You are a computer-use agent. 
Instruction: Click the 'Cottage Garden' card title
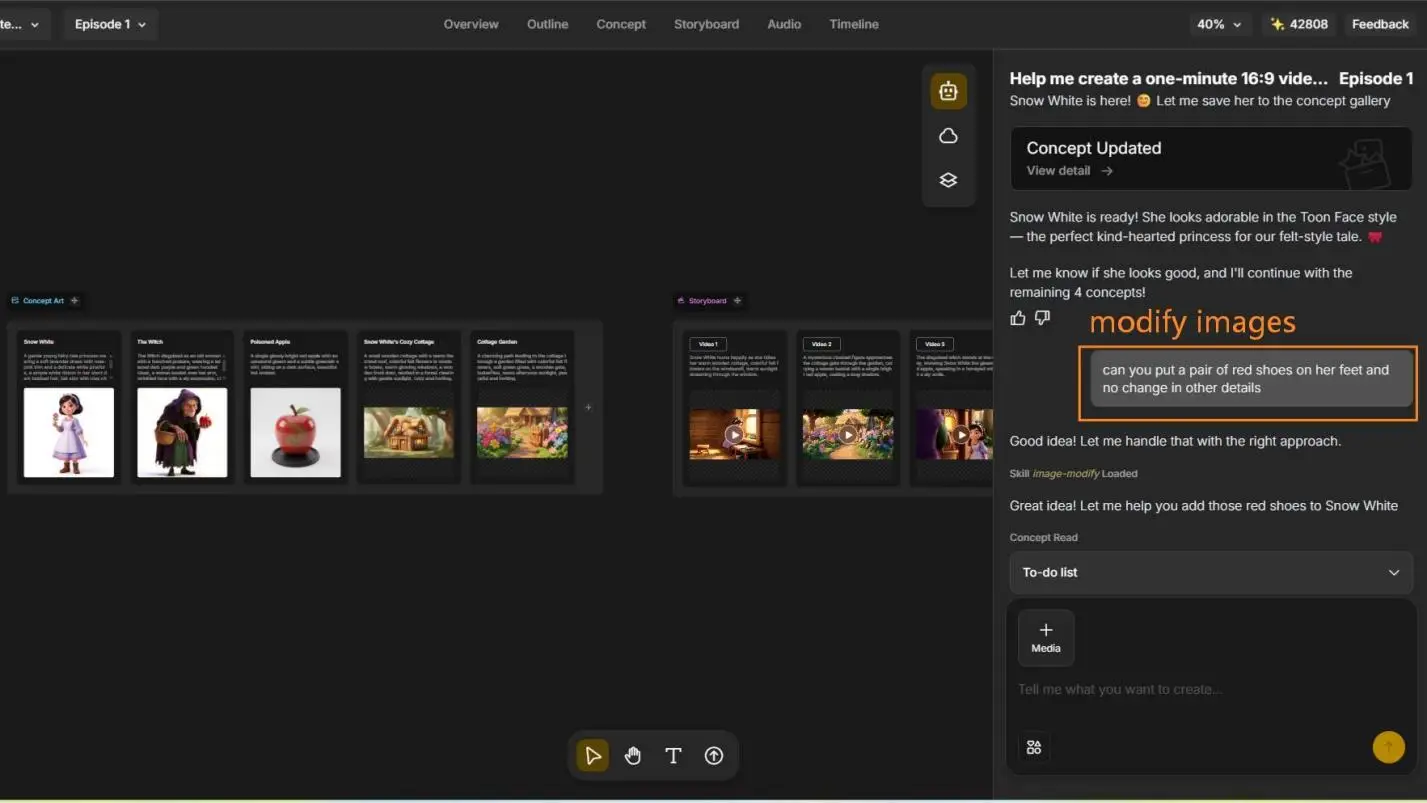(497, 342)
